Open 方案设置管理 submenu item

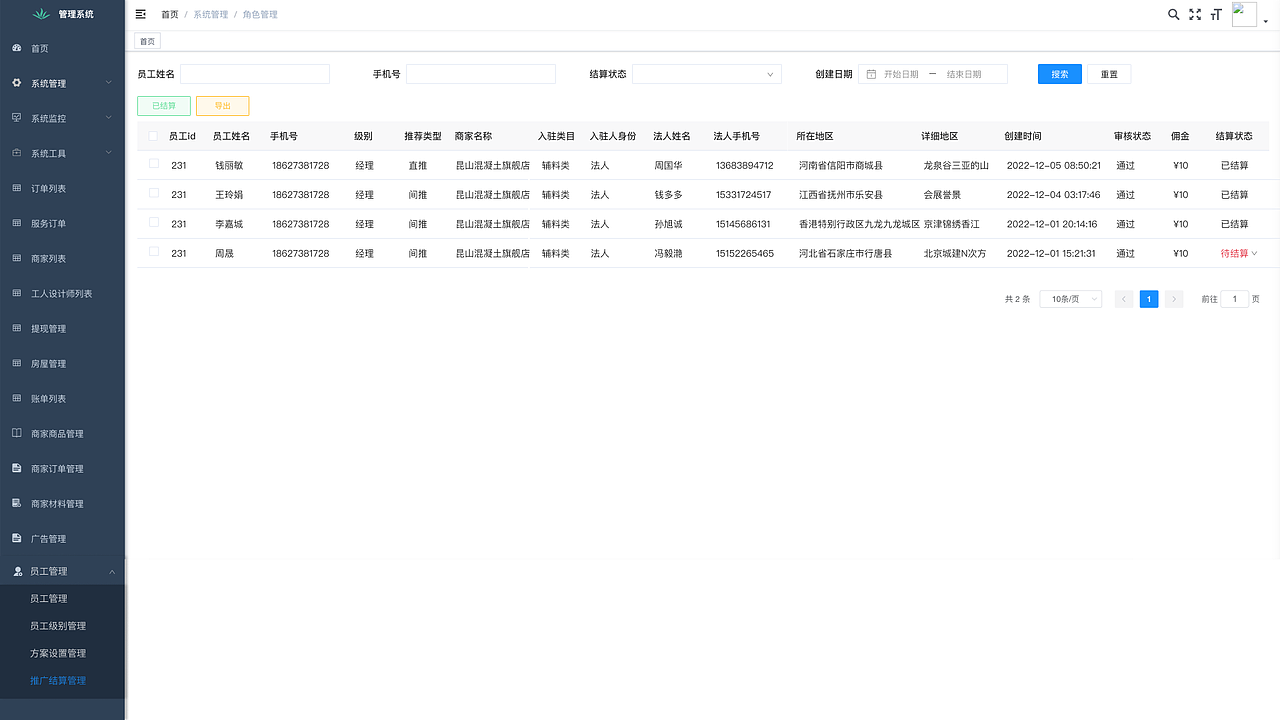pyautogui.click(x=58, y=653)
